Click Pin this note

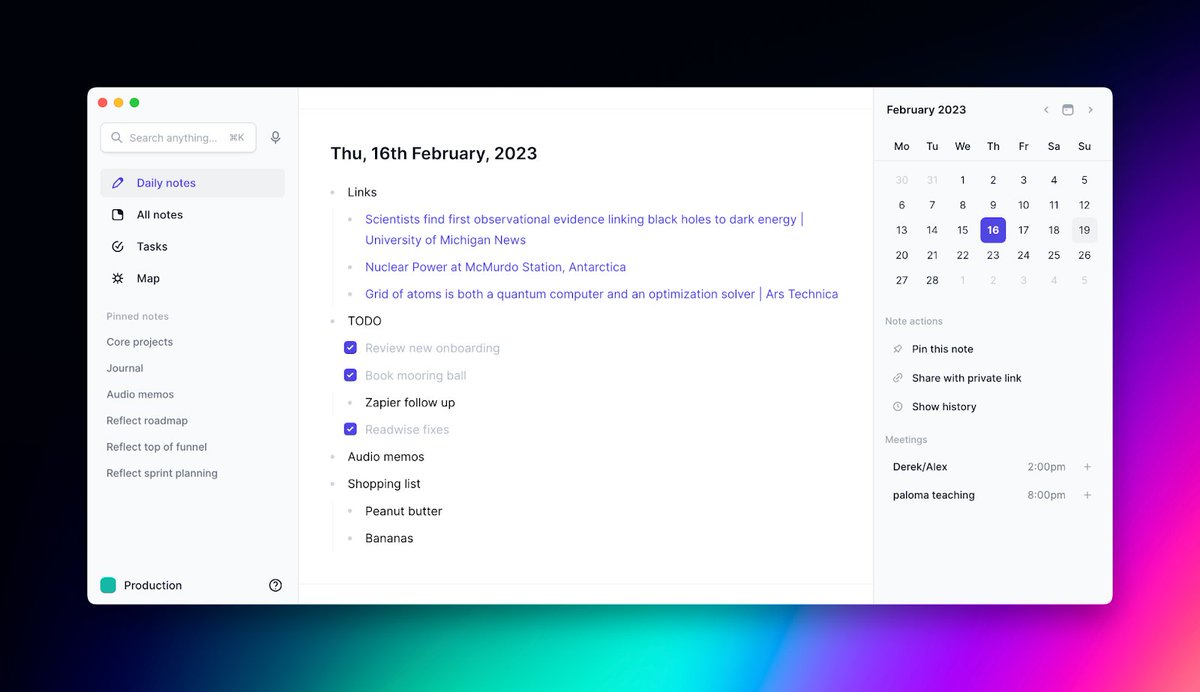click(942, 349)
